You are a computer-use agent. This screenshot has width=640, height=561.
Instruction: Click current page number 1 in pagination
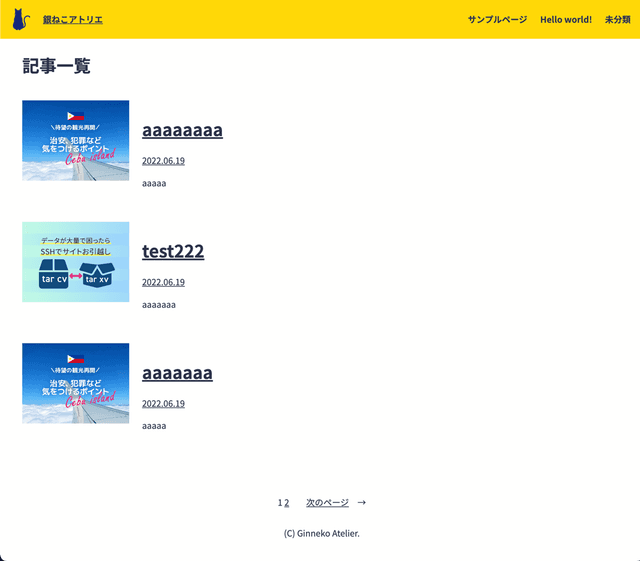point(280,503)
